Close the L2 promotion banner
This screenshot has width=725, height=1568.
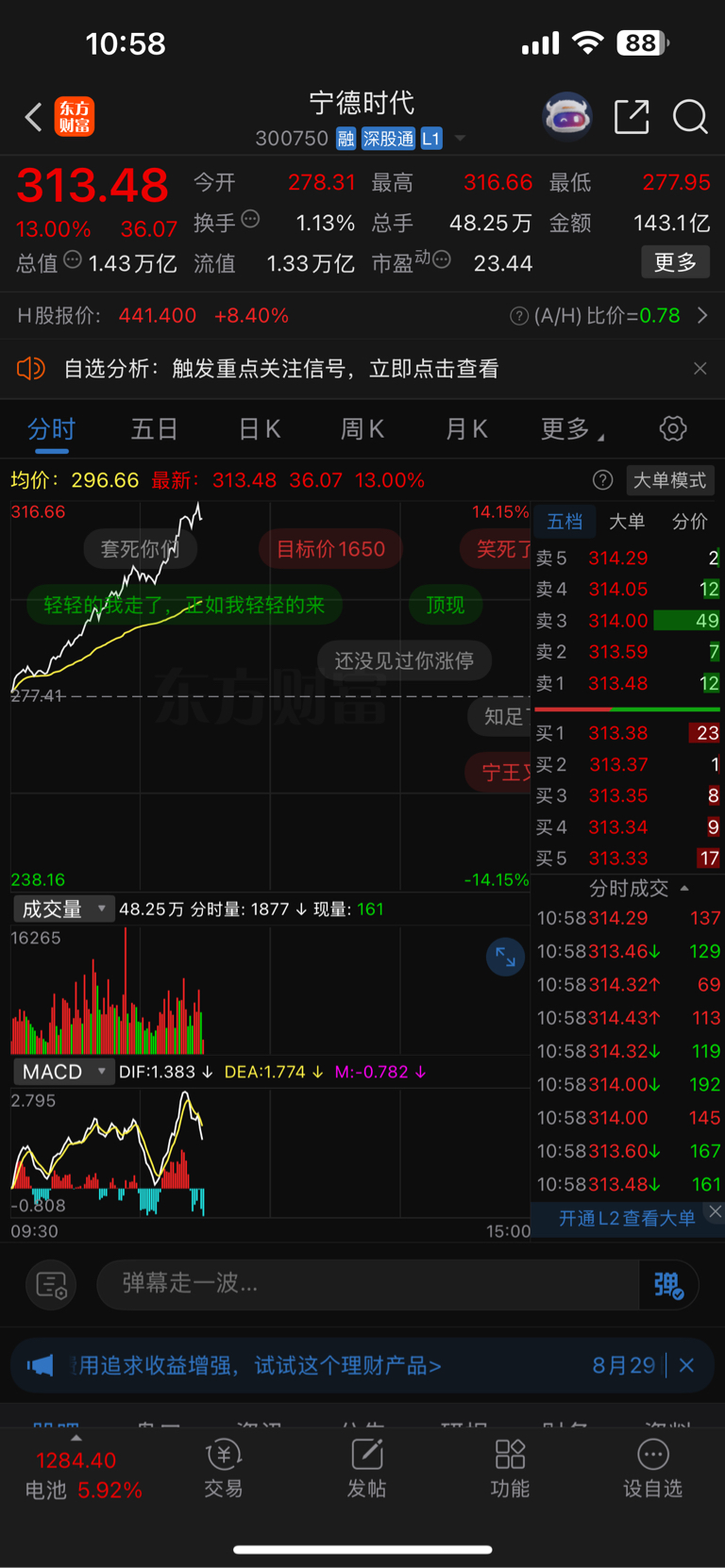(x=716, y=1212)
